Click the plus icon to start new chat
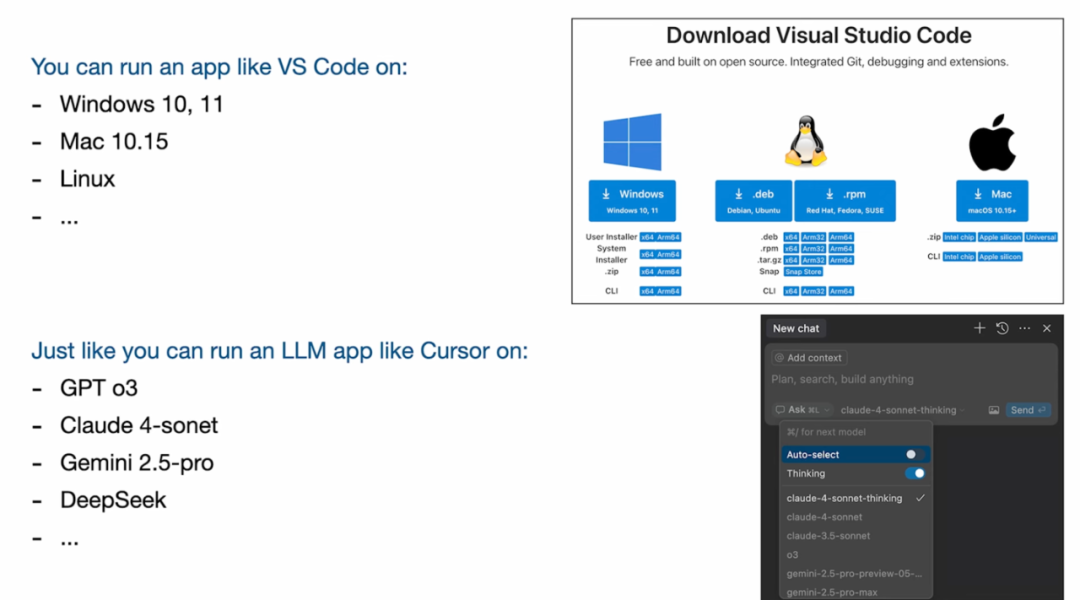This screenshot has height=600, width=1080. point(979,329)
